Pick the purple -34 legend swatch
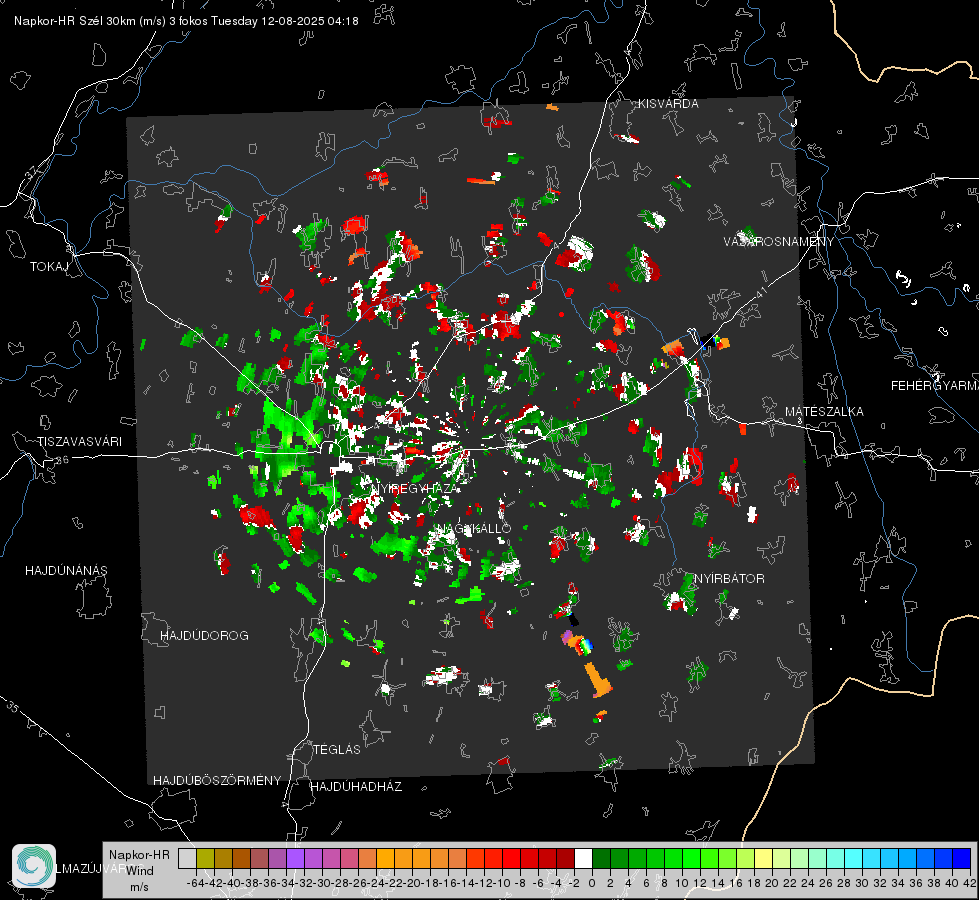Screen dimensions: 979x900 point(295,858)
